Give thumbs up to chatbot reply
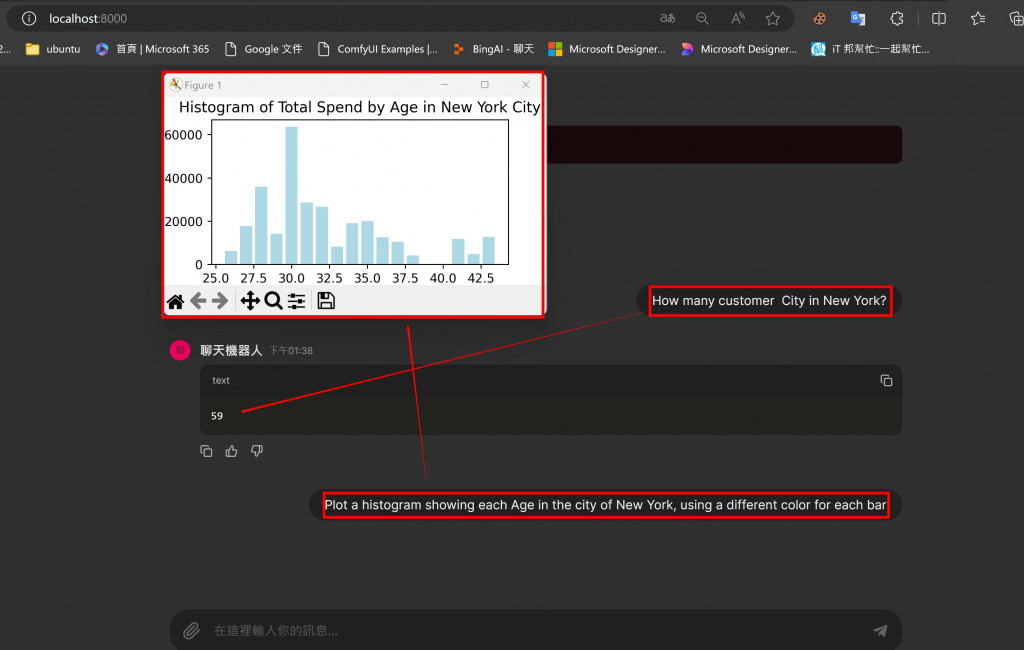This screenshot has height=650, width=1024. tap(231, 451)
